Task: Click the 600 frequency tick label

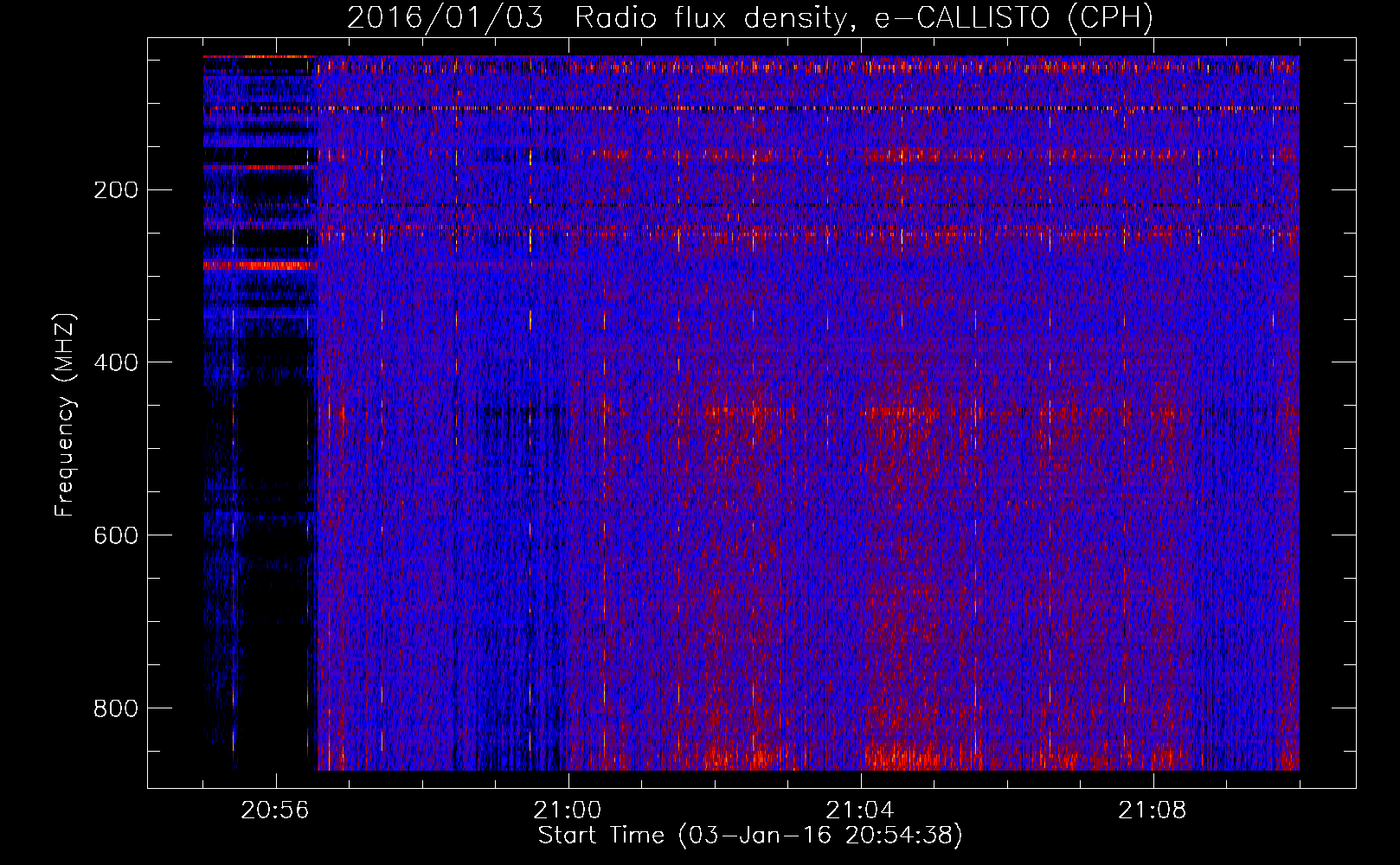Action: tap(116, 535)
